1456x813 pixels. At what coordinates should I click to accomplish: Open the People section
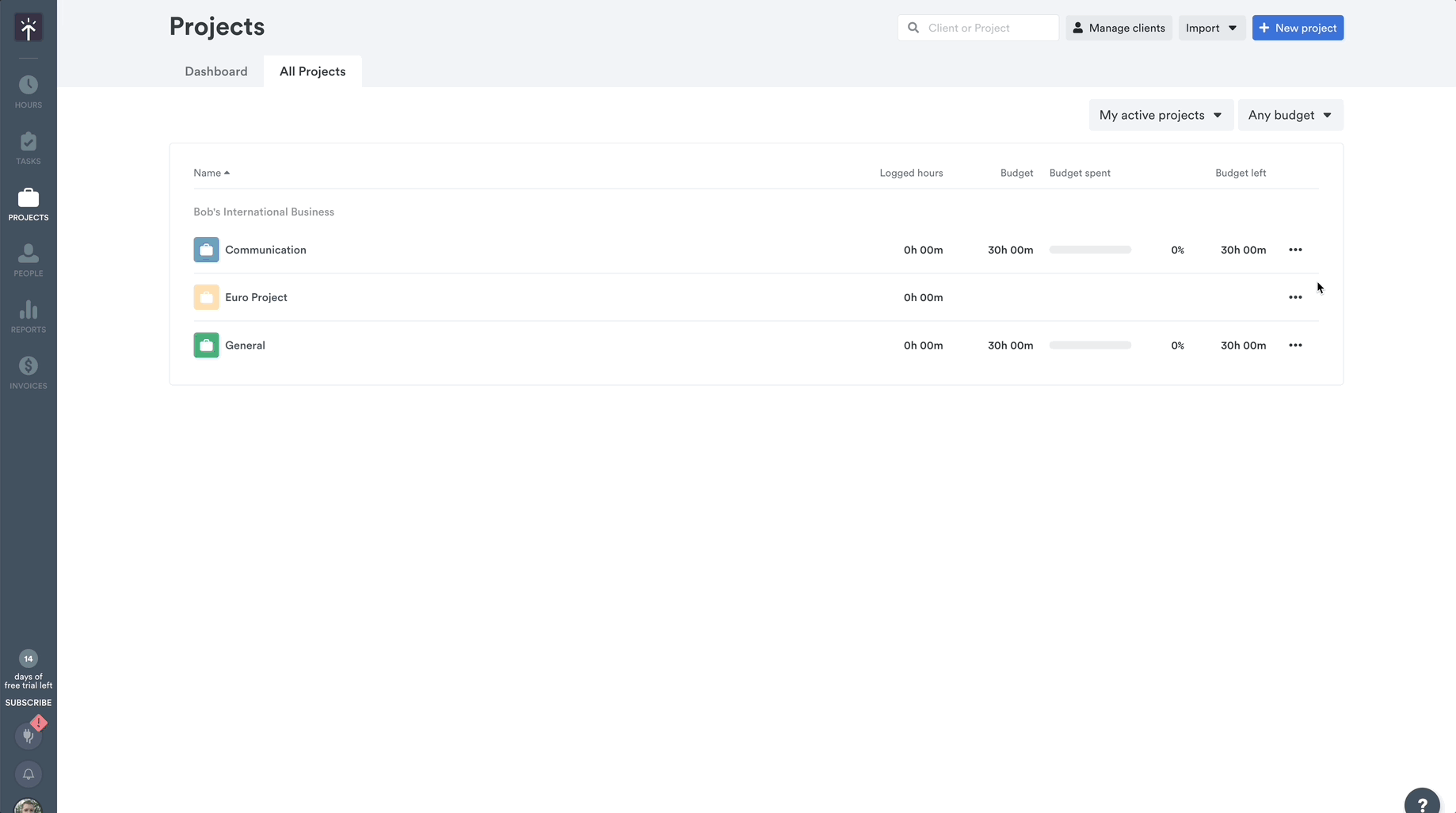point(28,259)
